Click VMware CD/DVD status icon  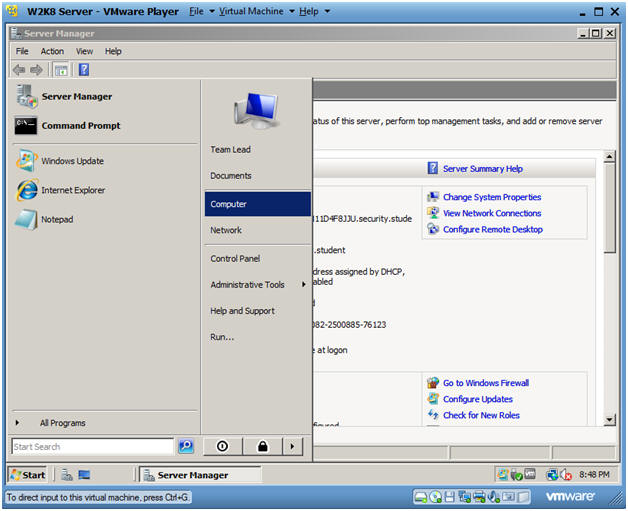coord(435,497)
